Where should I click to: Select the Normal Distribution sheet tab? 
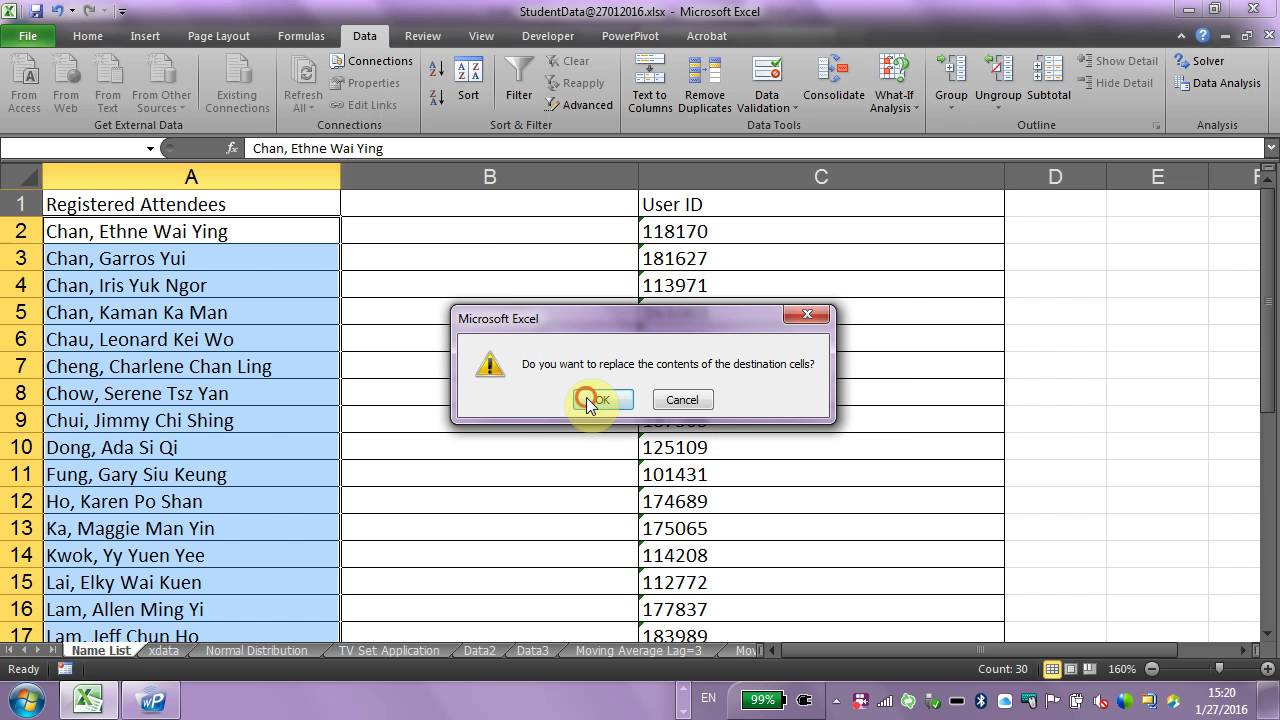point(256,651)
